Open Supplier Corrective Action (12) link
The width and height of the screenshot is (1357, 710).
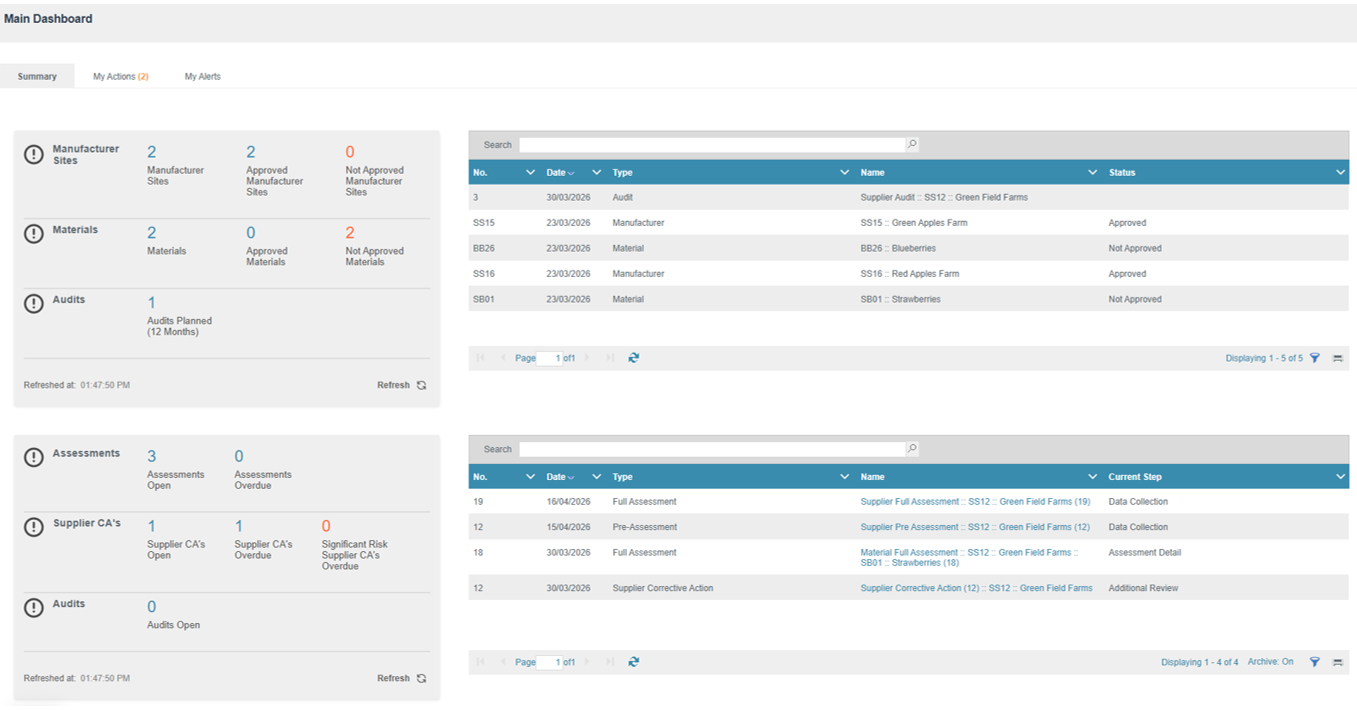(976, 588)
